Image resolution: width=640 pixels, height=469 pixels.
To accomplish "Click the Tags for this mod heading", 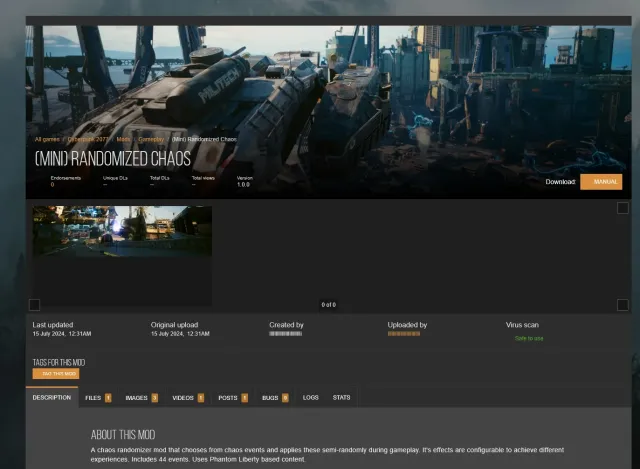I will (x=59, y=362).
